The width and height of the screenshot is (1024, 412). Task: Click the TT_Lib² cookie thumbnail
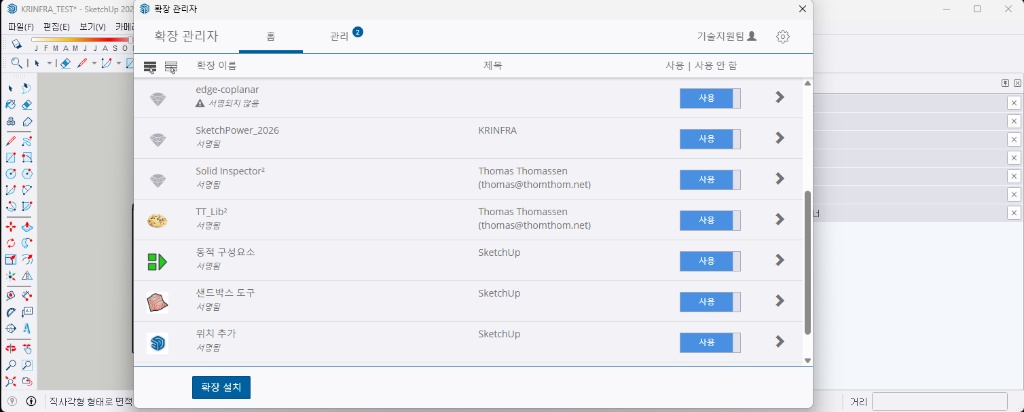157,221
